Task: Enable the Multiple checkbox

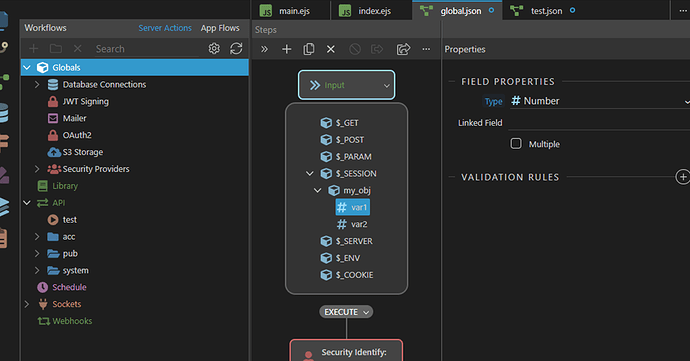Action: pyautogui.click(x=516, y=144)
